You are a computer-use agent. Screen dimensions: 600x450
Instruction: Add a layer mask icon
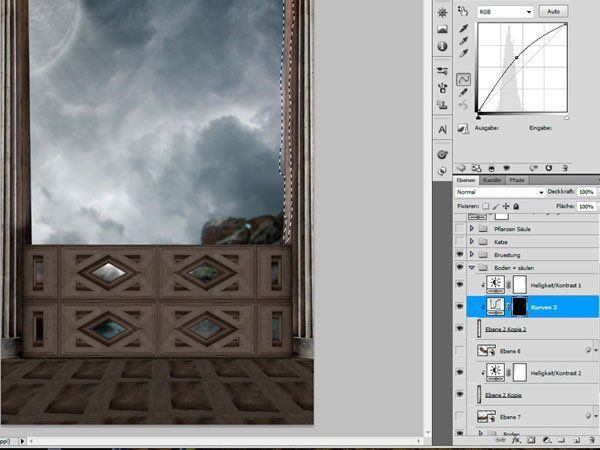pyautogui.click(x=531, y=440)
